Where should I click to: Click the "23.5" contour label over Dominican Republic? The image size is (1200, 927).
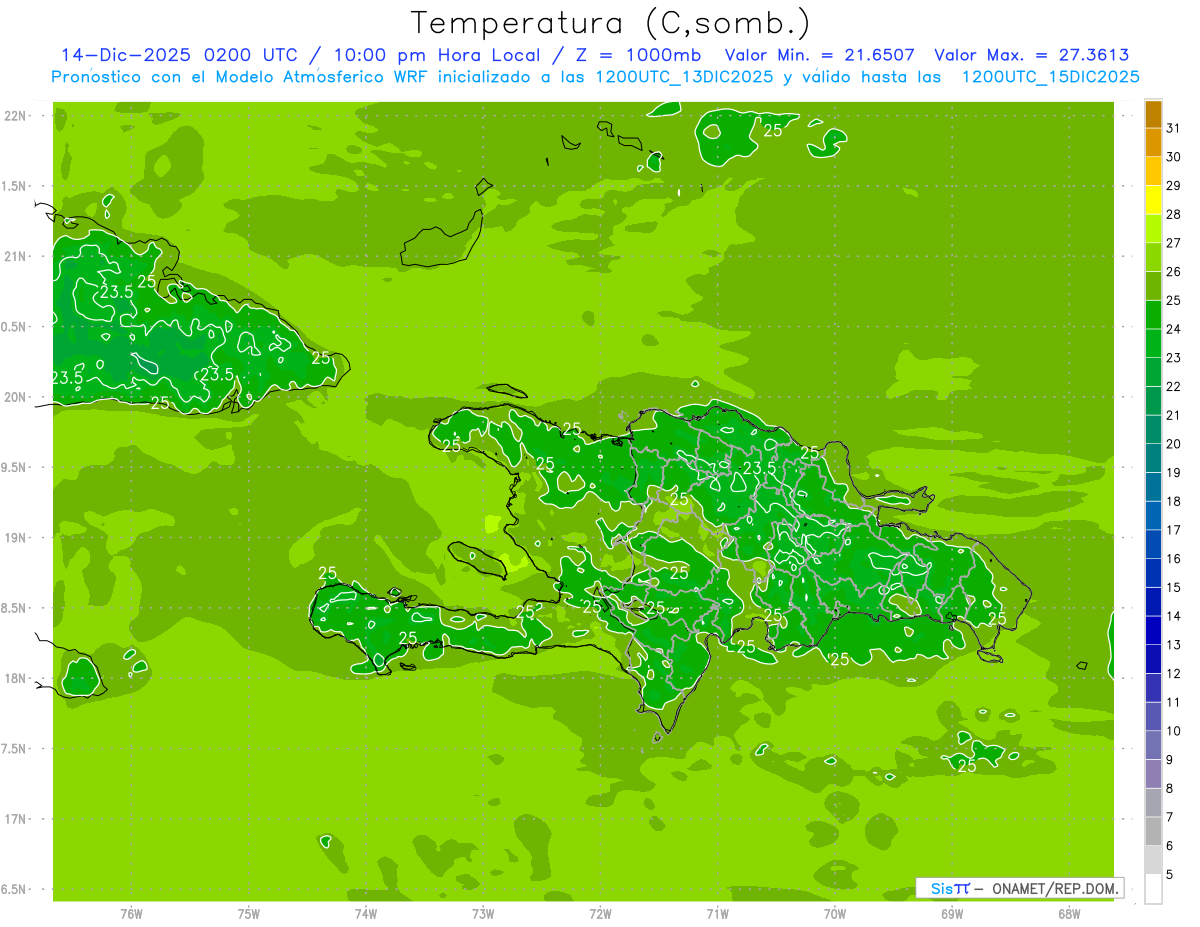pos(760,468)
